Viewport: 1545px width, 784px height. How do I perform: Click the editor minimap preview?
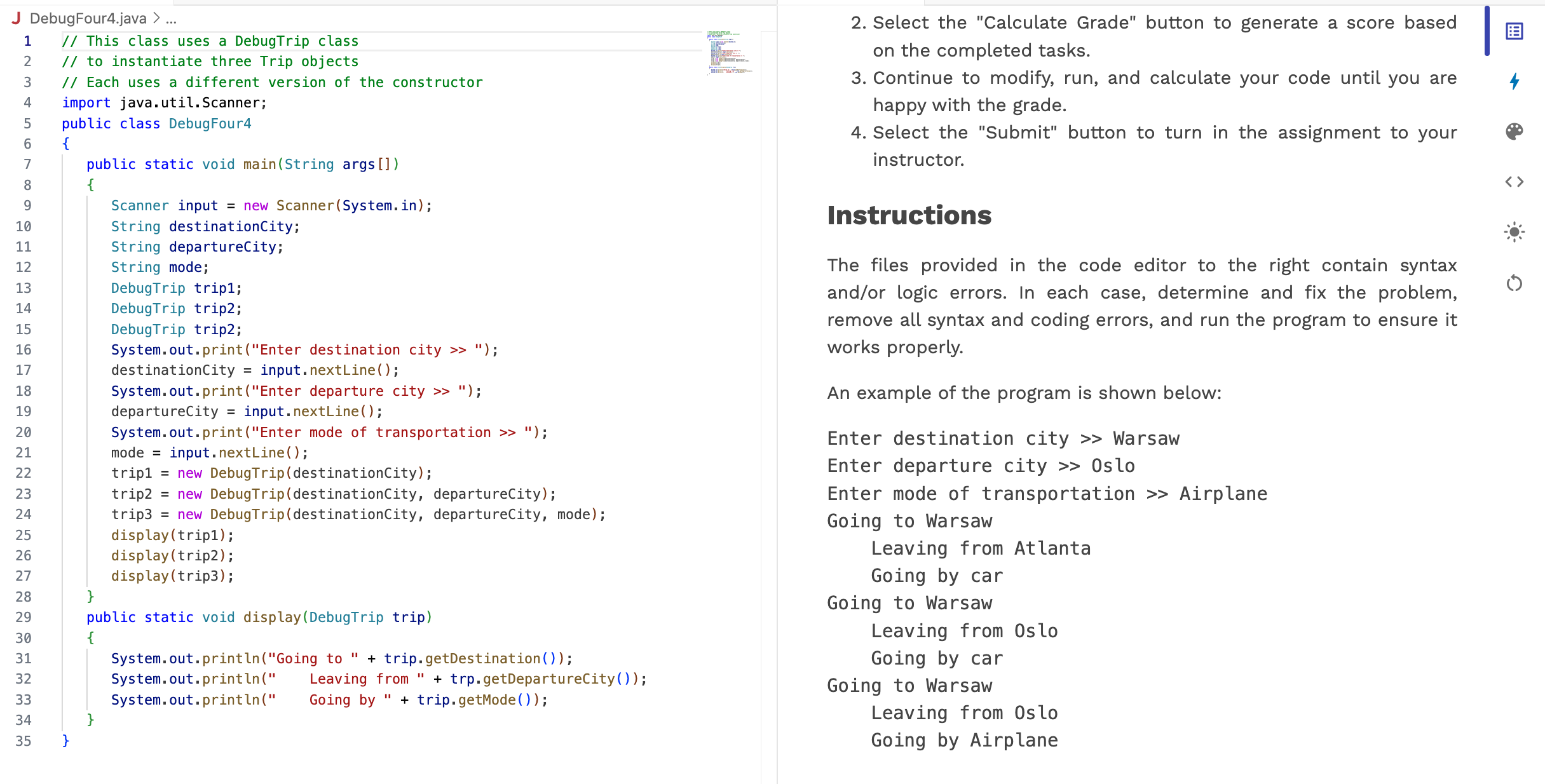coord(729,54)
